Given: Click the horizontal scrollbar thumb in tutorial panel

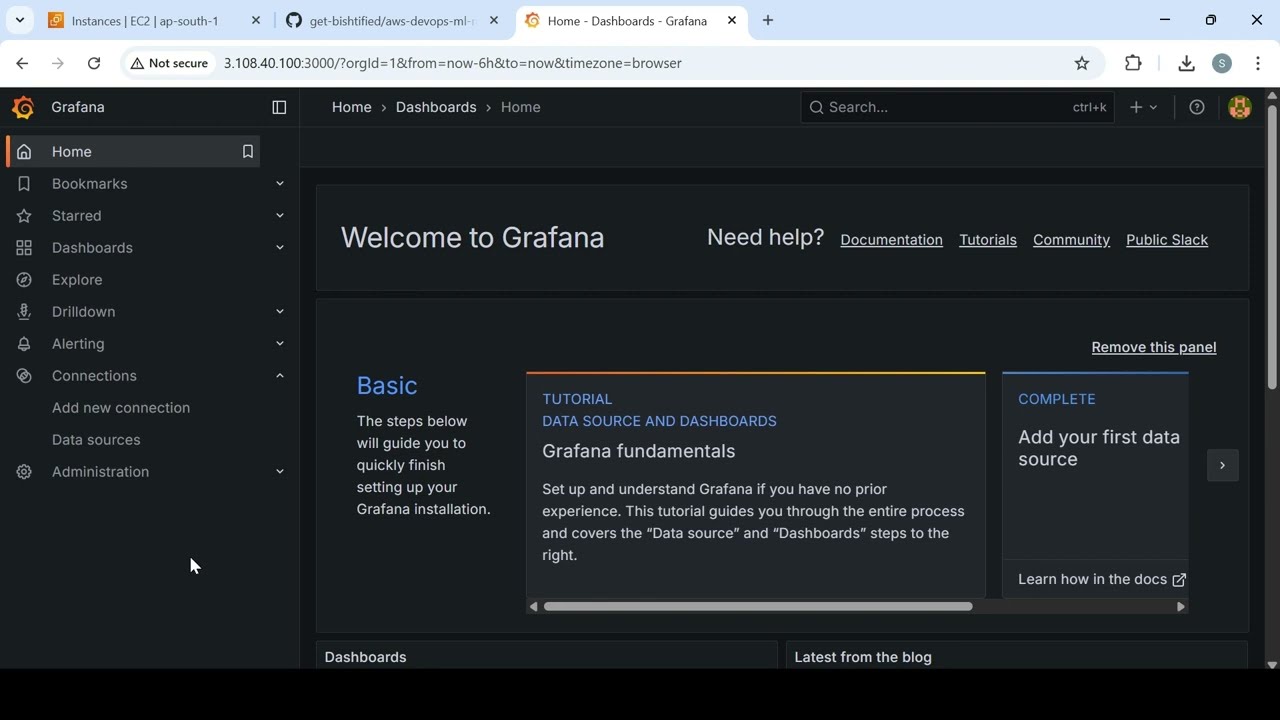Looking at the screenshot, I should click(758, 606).
